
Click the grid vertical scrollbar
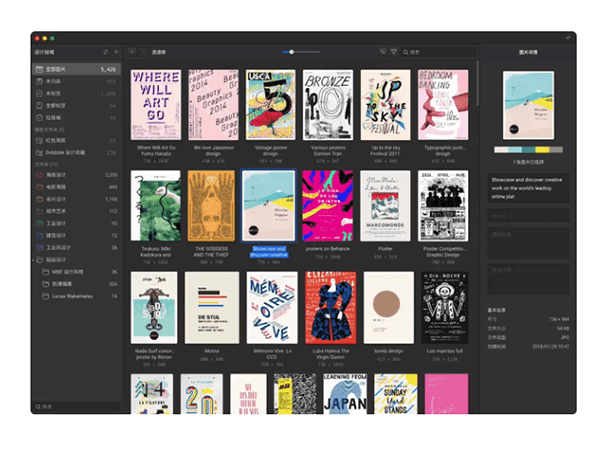pyautogui.click(x=478, y=83)
